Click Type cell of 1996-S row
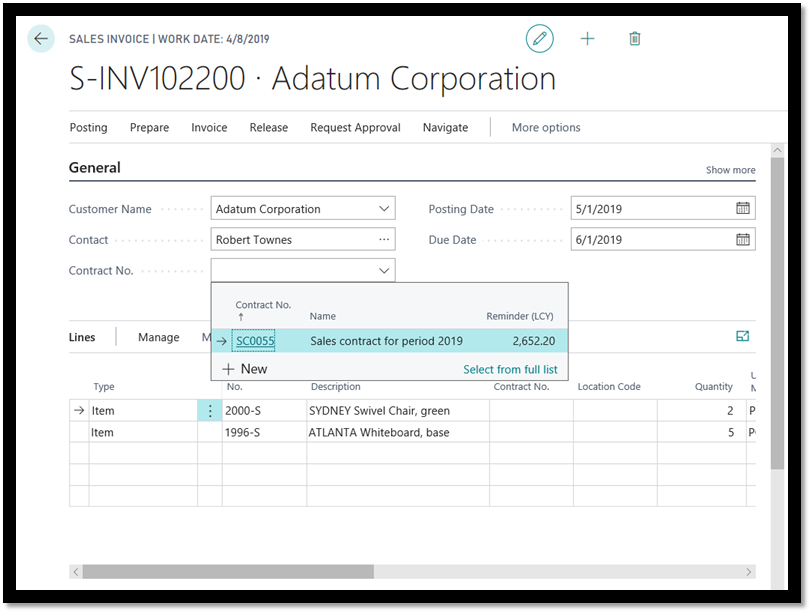 (x=143, y=432)
